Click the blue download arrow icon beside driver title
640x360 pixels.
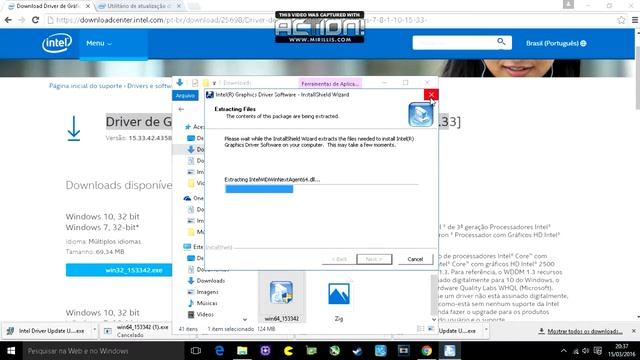[x=74, y=129]
